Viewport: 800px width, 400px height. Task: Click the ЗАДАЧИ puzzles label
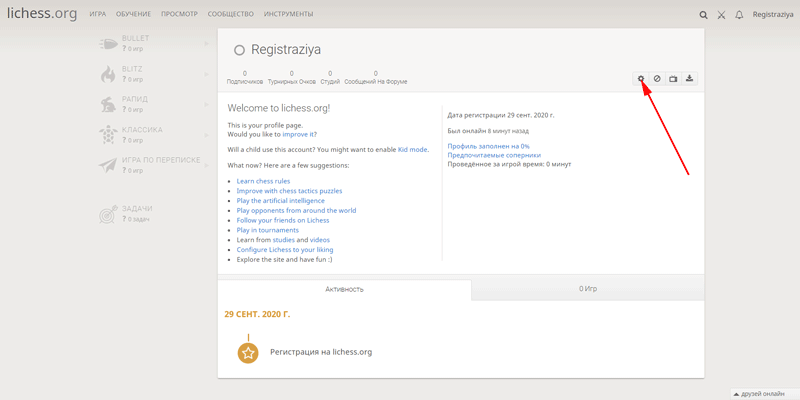(x=137, y=209)
